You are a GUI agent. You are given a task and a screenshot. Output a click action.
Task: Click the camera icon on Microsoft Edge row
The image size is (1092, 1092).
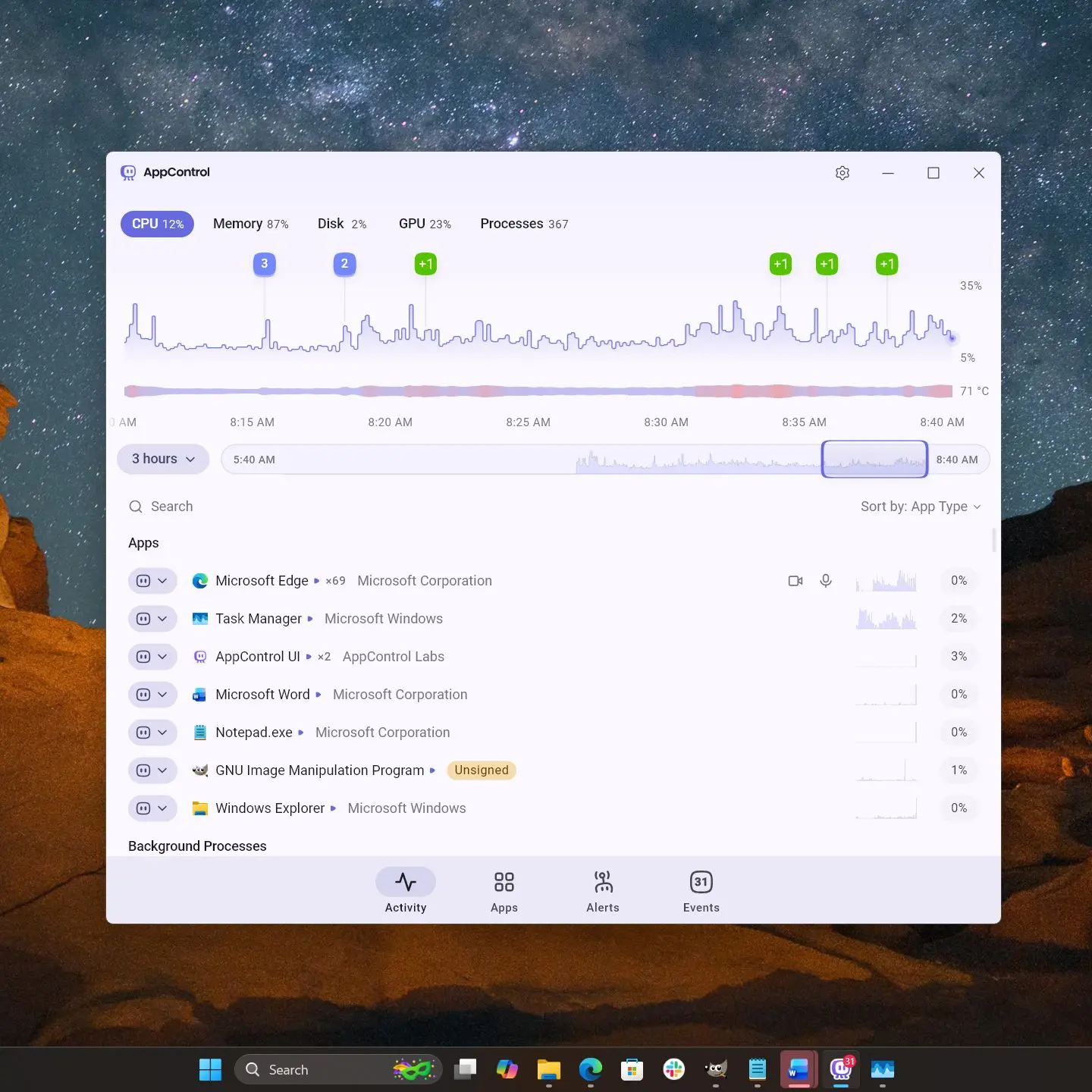coord(795,581)
